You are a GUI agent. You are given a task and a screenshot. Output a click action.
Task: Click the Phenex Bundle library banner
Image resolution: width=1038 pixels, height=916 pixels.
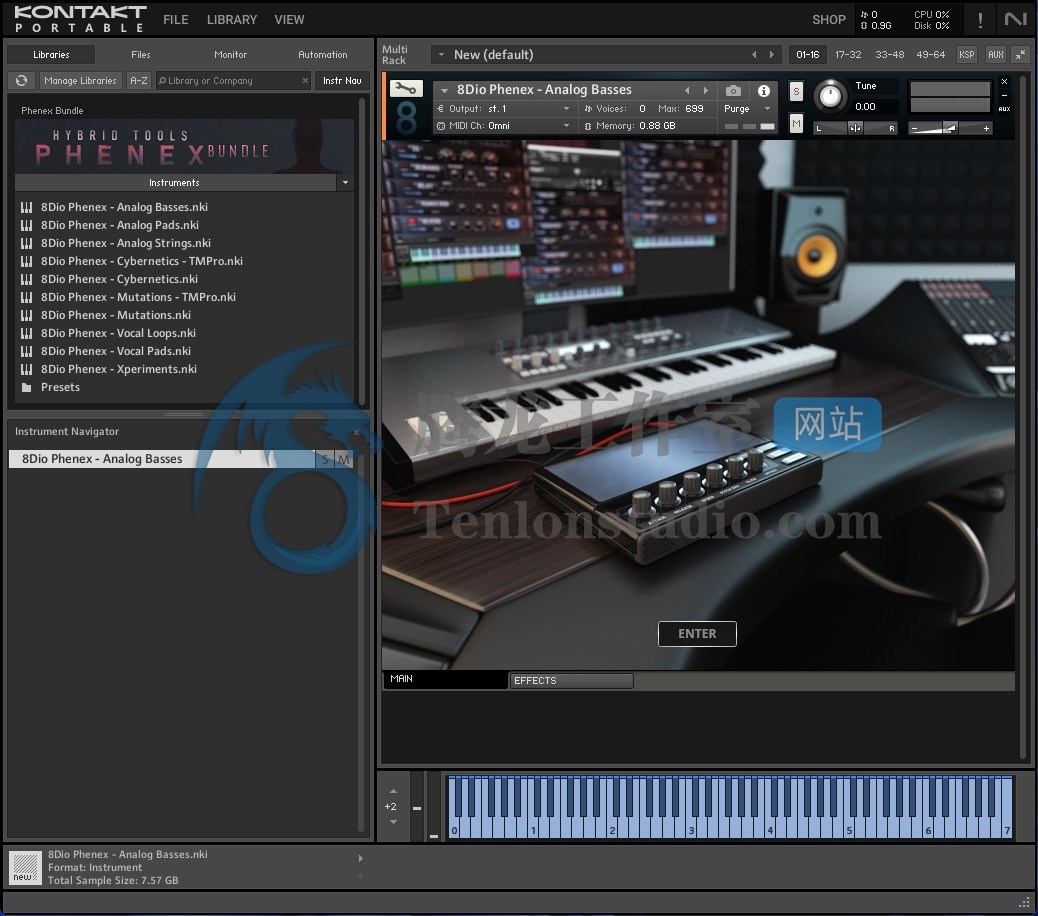pos(183,147)
